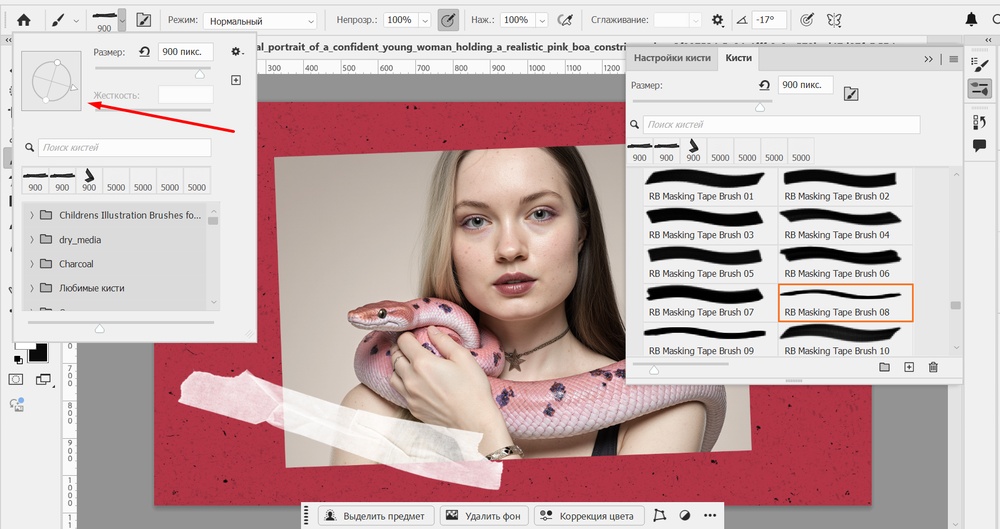Click the notifications bell icon
The height and width of the screenshot is (529, 1000).
(x=971, y=19)
